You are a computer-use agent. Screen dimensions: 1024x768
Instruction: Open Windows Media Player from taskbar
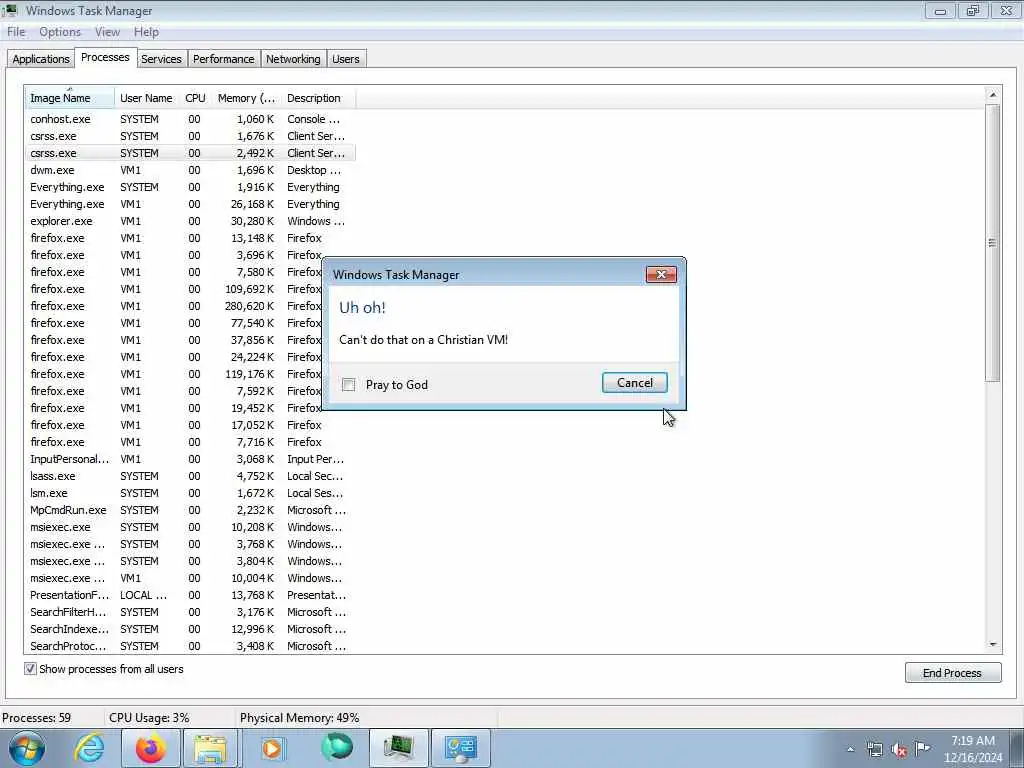click(x=272, y=748)
